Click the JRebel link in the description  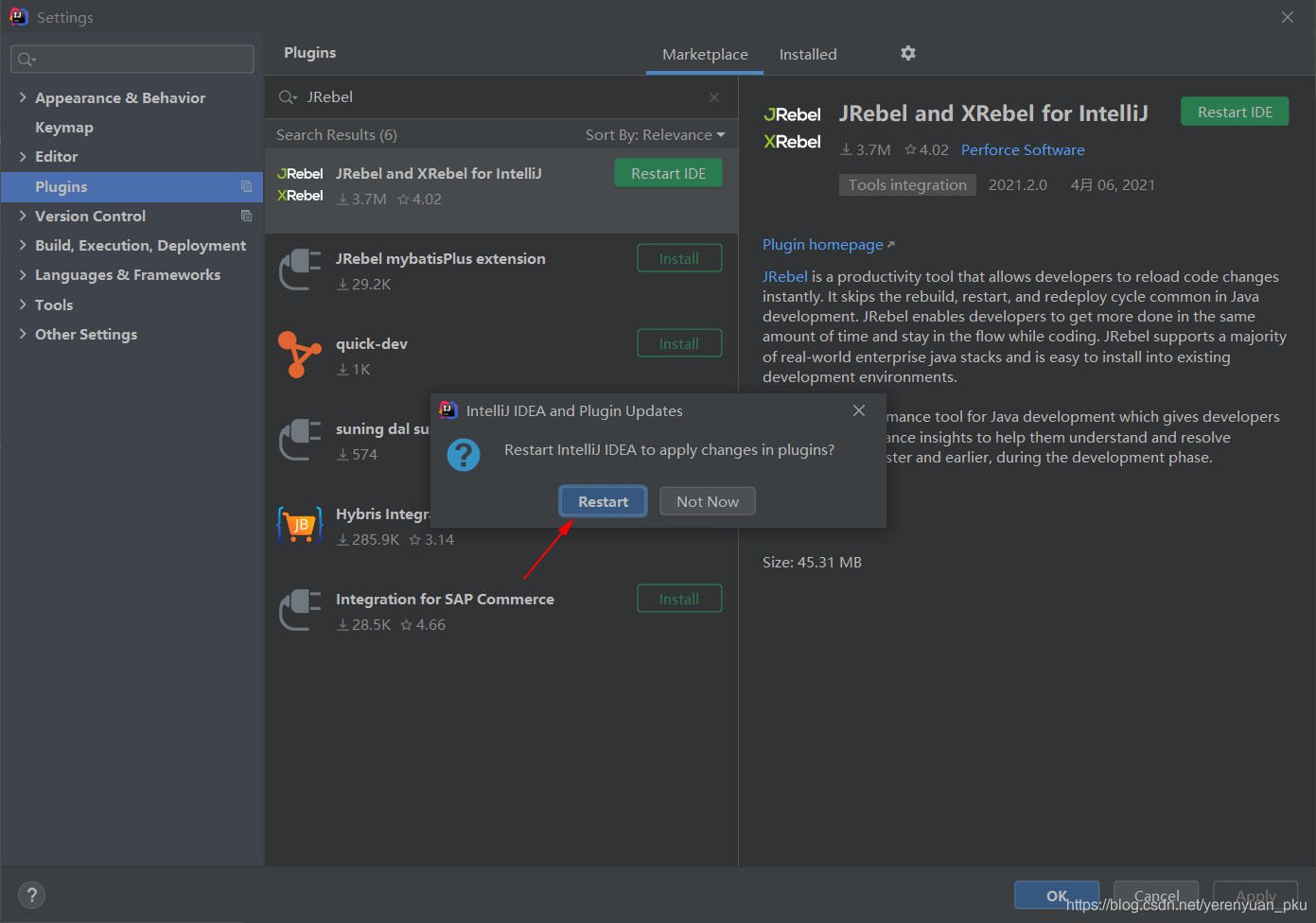click(x=785, y=276)
